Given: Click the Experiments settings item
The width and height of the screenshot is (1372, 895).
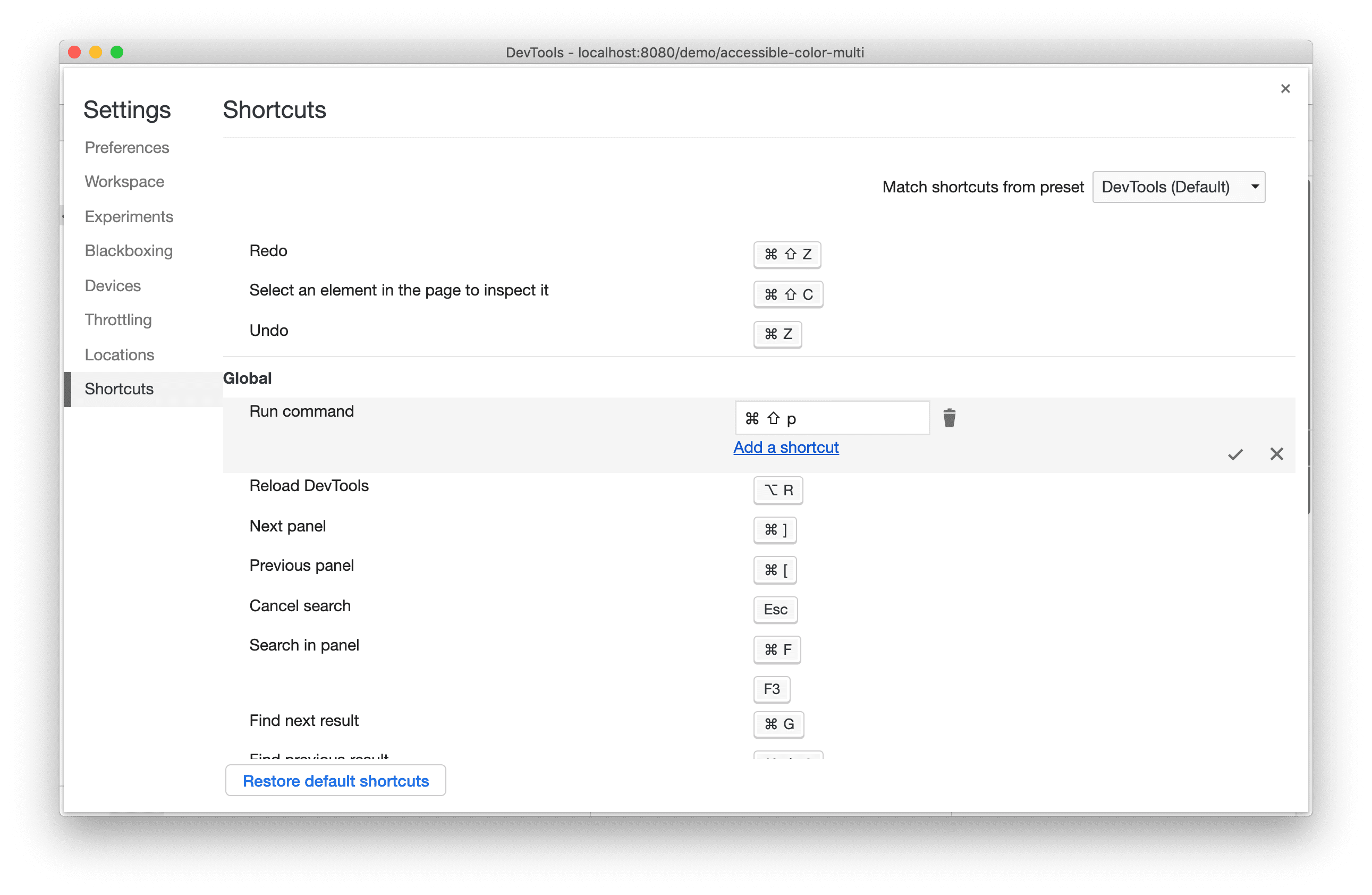Looking at the screenshot, I should [x=128, y=215].
